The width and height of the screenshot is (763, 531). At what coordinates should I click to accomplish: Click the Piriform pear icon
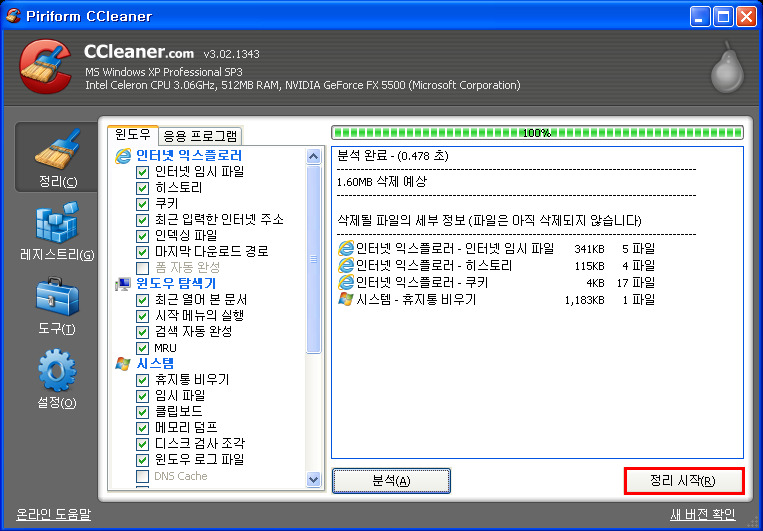tap(727, 69)
